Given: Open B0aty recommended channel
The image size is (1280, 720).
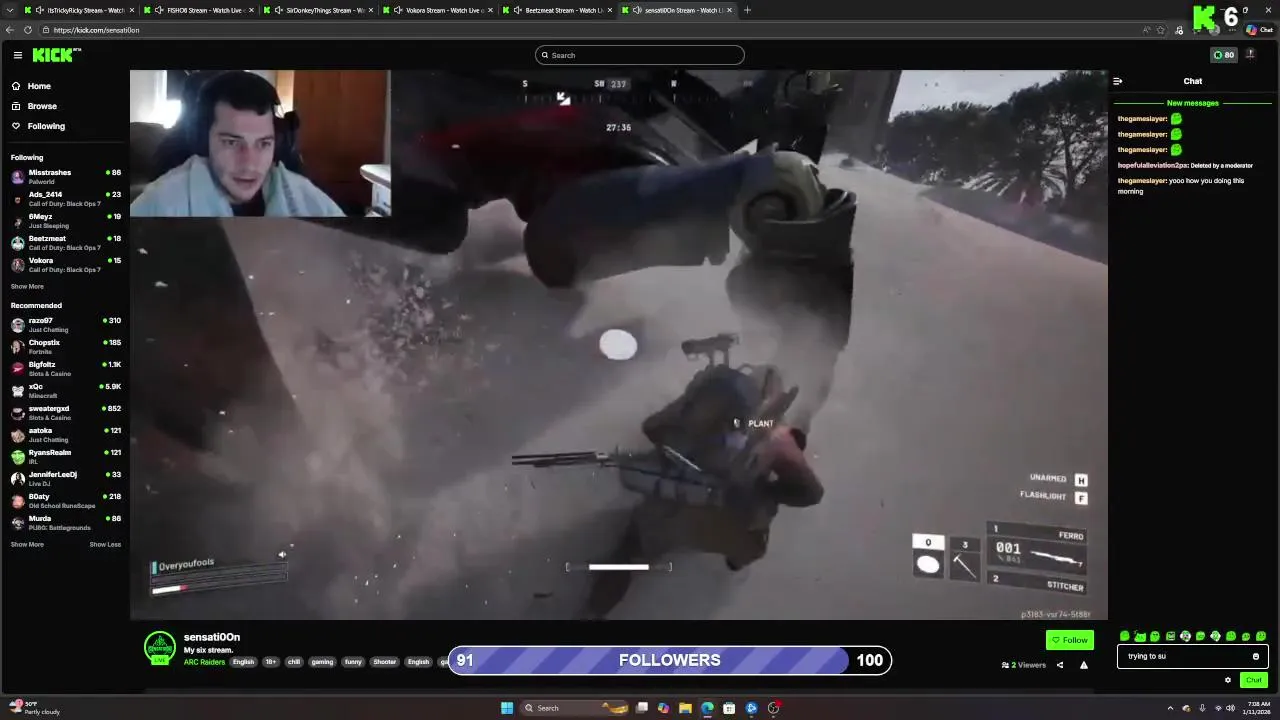Looking at the screenshot, I should point(65,501).
